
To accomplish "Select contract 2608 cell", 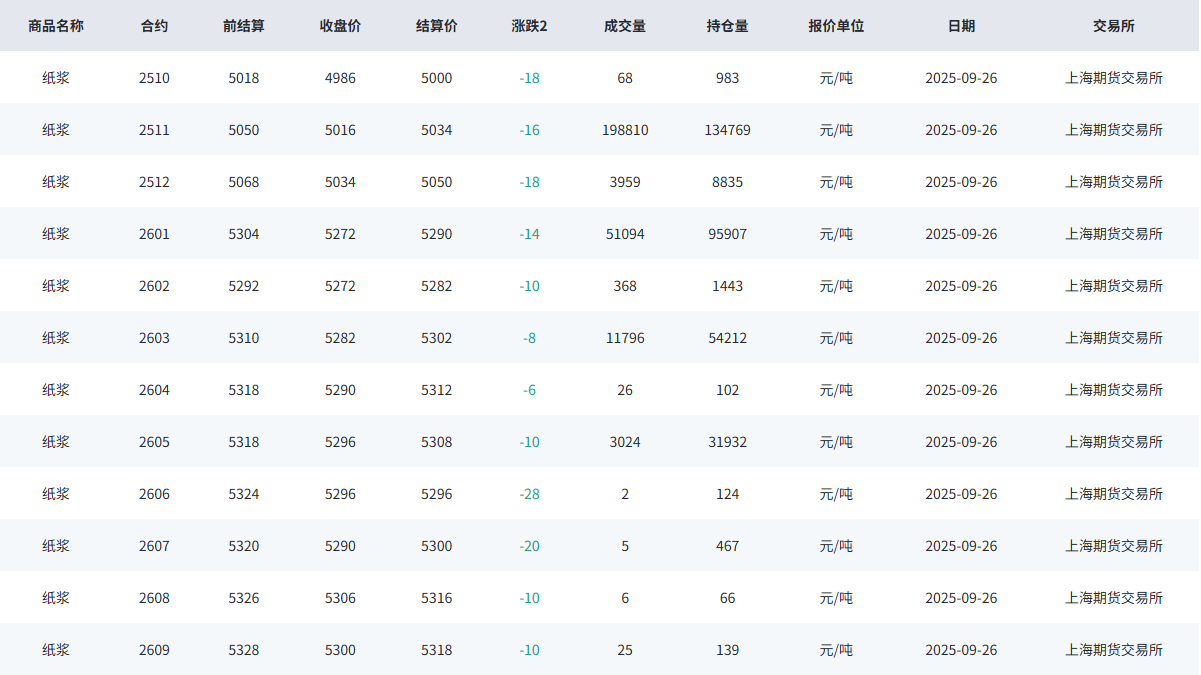I will (x=154, y=598).
